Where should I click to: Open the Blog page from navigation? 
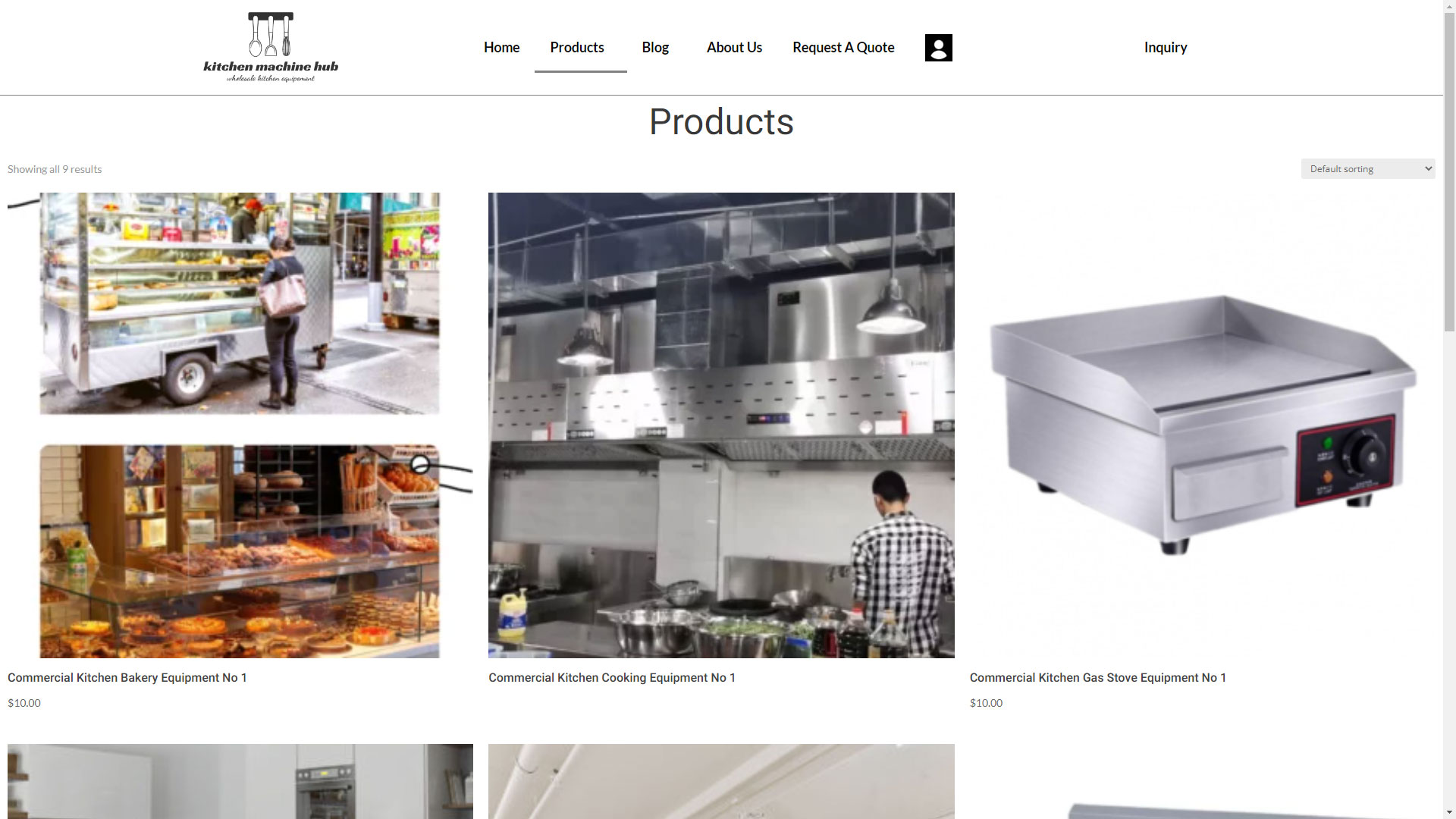655,47
